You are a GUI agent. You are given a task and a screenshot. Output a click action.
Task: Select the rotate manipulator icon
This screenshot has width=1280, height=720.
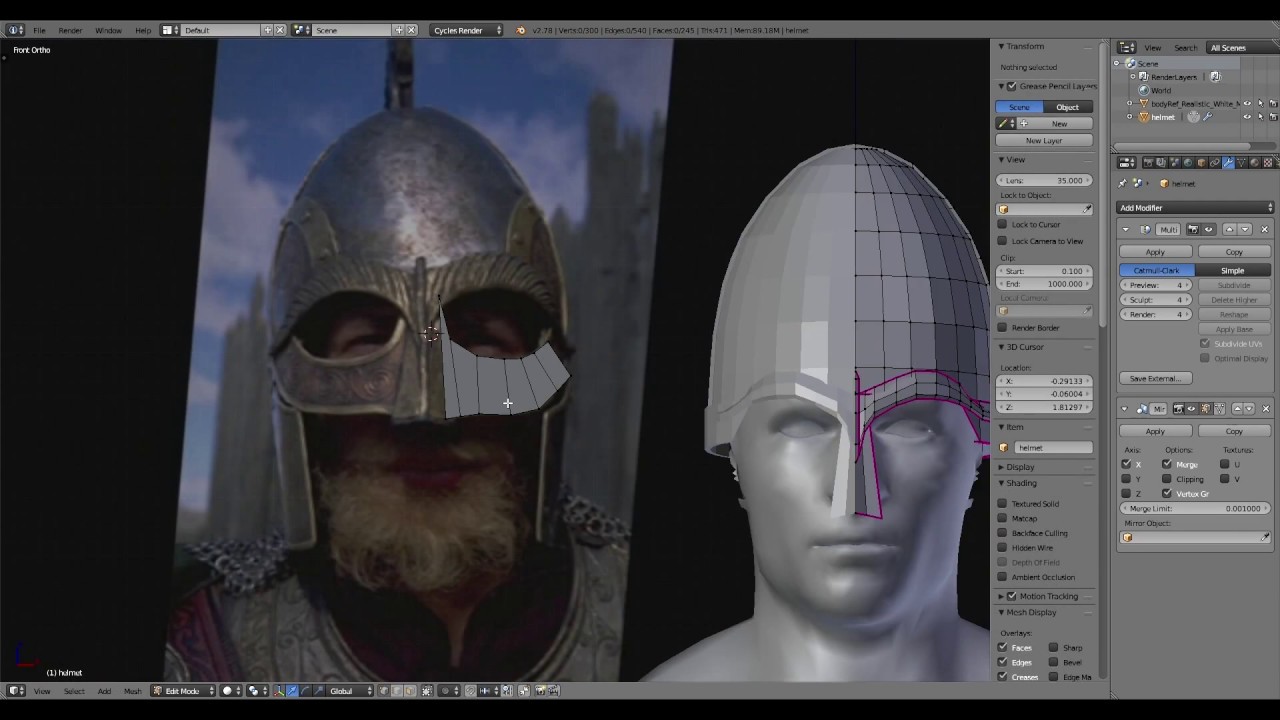tap(305, 690)
